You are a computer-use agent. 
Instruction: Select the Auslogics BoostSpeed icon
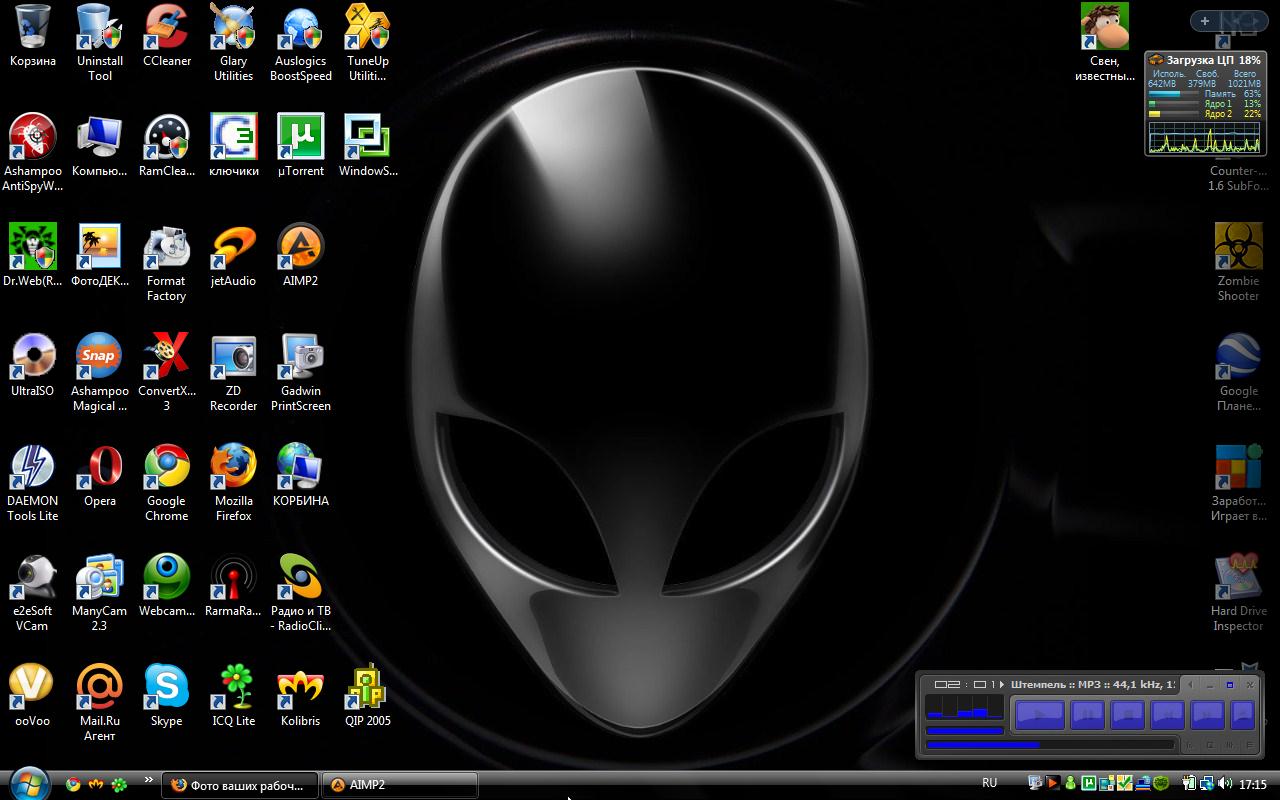(300, 42)
